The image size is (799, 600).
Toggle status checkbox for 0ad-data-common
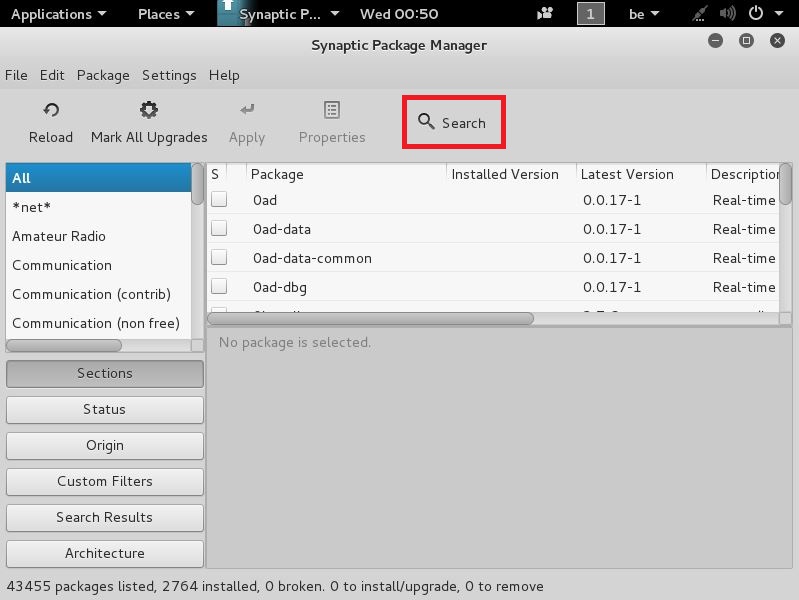pos(219,257)
